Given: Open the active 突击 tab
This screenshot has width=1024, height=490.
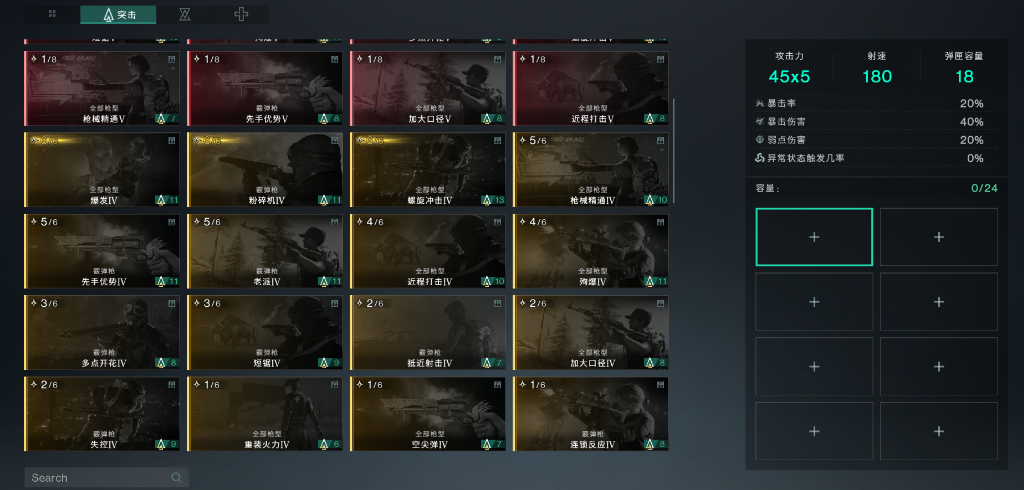Looking at the screenshot, I should click(118, 14).
